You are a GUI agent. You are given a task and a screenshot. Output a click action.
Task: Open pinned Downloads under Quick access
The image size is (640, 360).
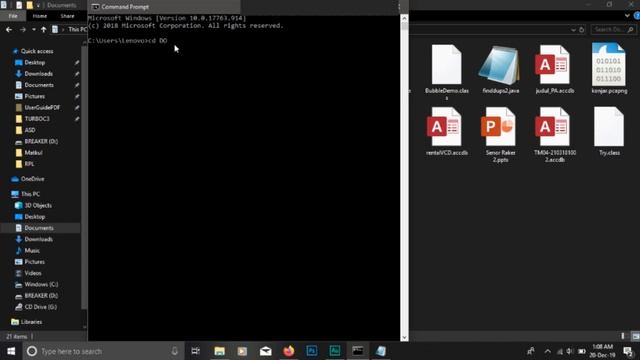(x=38, y=73)
